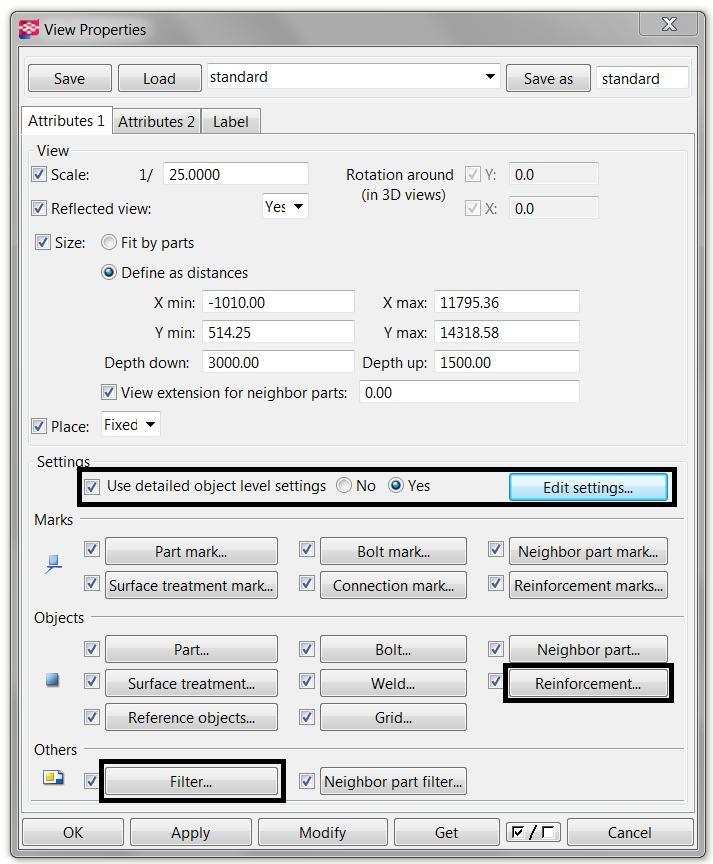
Task: Click the Modify button
Action: pyautogui.click(x=322, y=832)
